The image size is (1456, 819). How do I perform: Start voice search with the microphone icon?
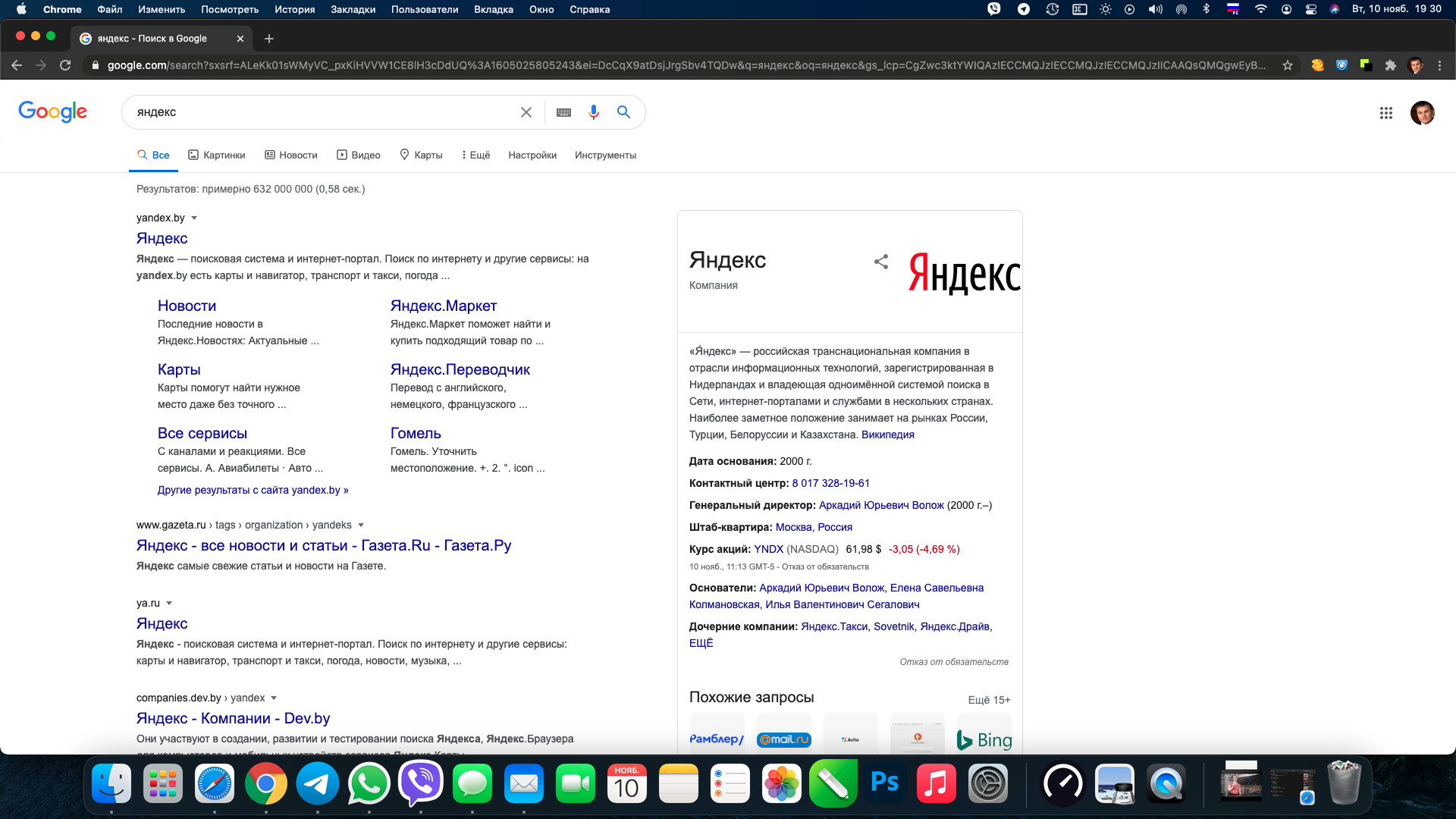(x=594, y=112)
